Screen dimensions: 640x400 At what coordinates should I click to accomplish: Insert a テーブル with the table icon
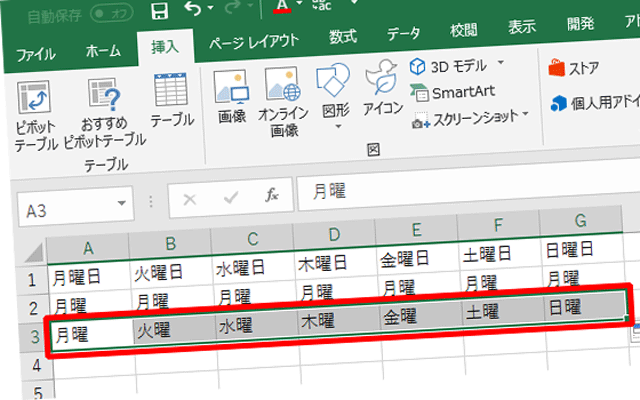coord(171,101)
